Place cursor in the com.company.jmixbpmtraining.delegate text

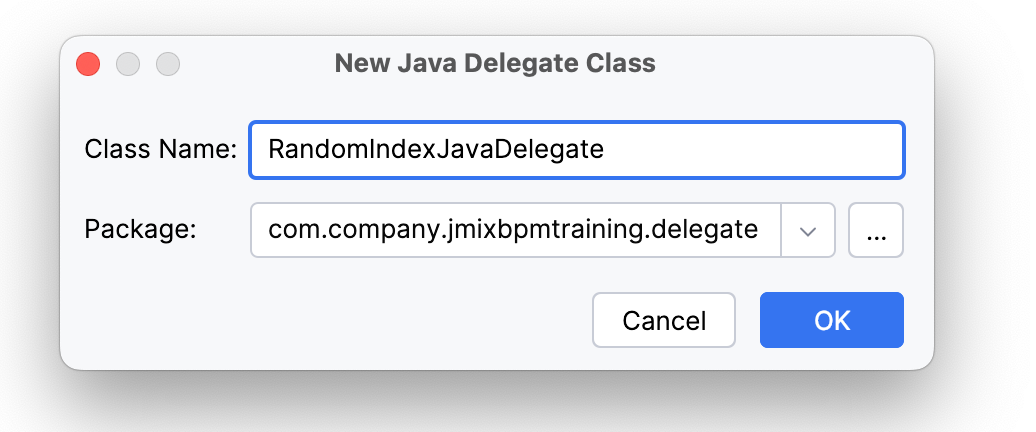point(512,230)
